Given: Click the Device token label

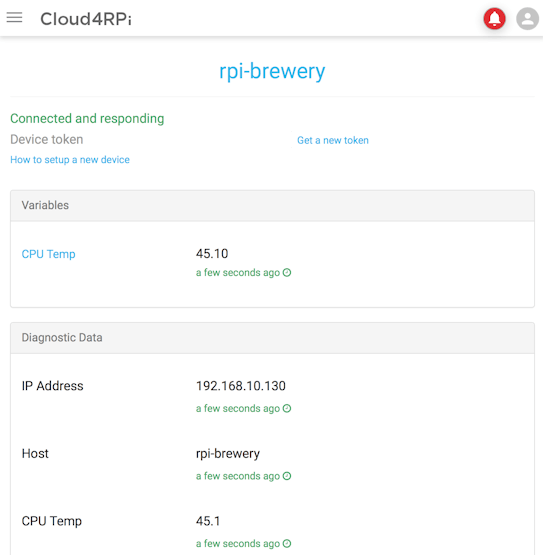Looking at the screenshot, I should pos(47,139).
